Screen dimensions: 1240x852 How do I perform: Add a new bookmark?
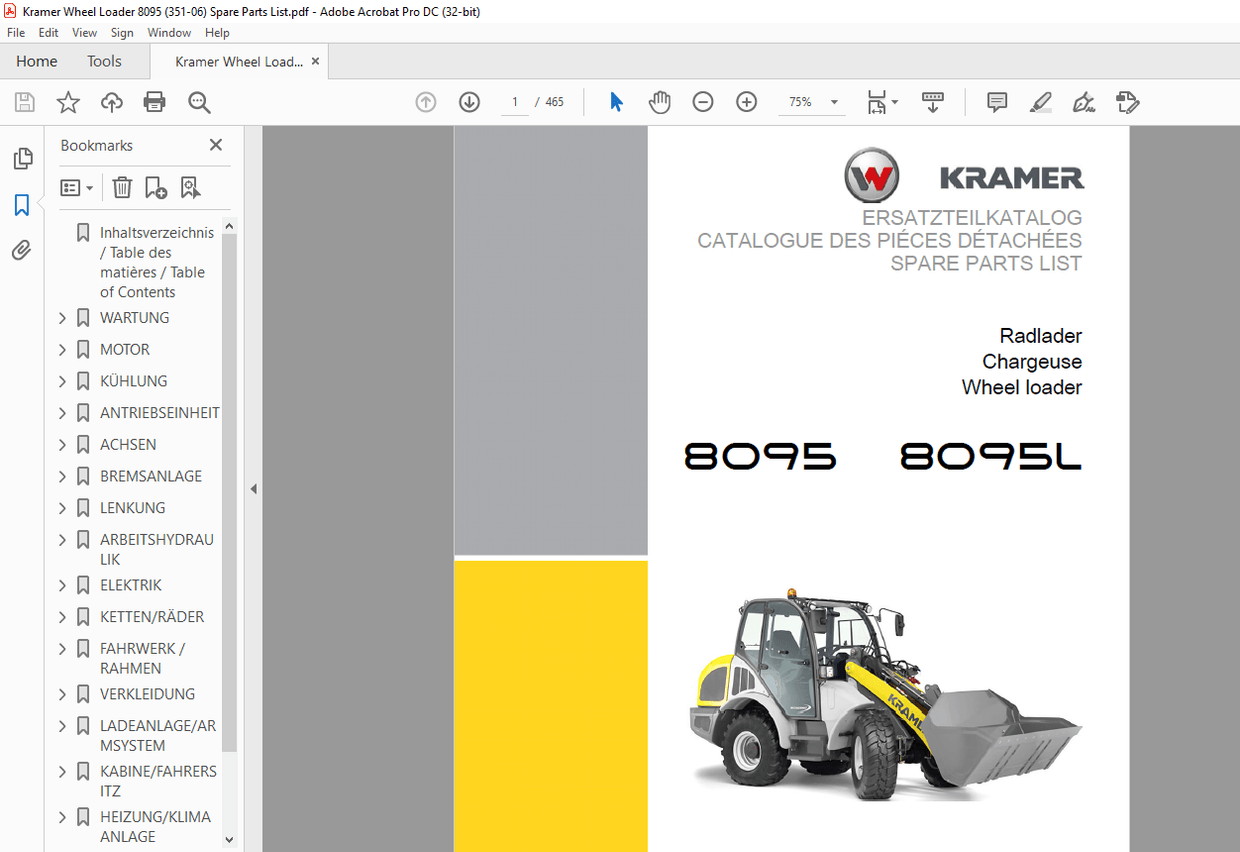pos(154,187)
